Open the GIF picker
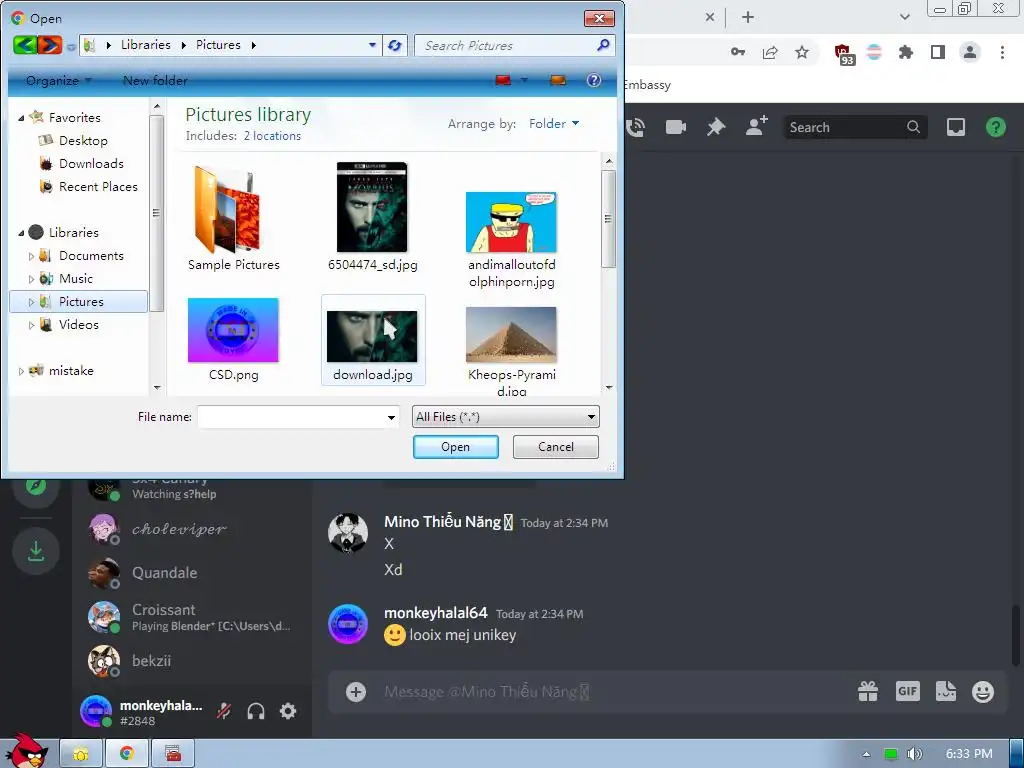 pyautogui.click(x=908, y=691)
